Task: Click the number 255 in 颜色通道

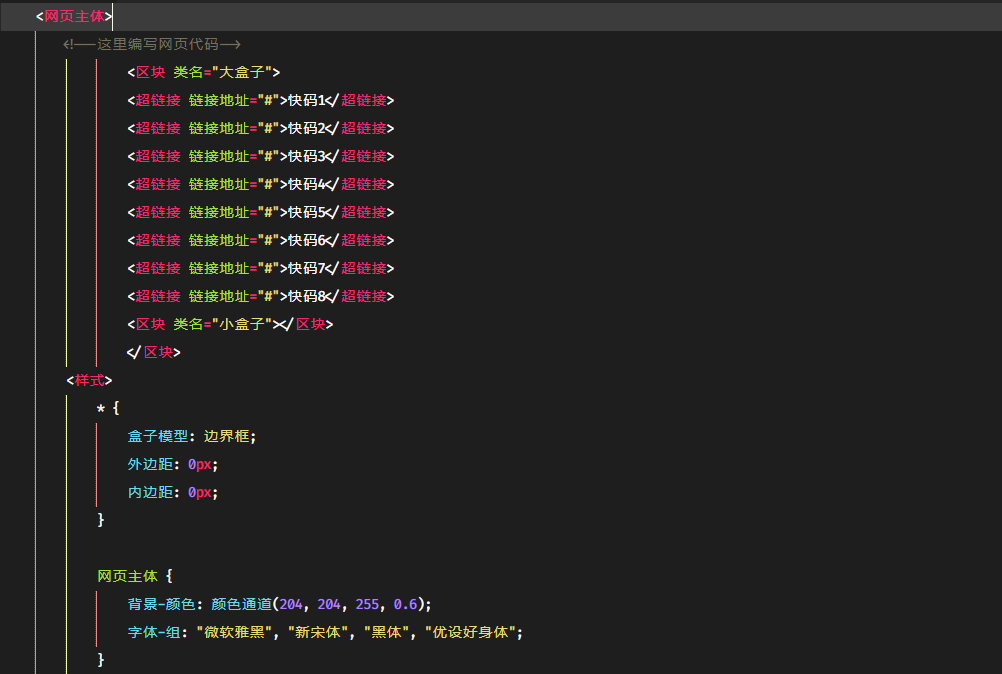Action: (367, 604)
